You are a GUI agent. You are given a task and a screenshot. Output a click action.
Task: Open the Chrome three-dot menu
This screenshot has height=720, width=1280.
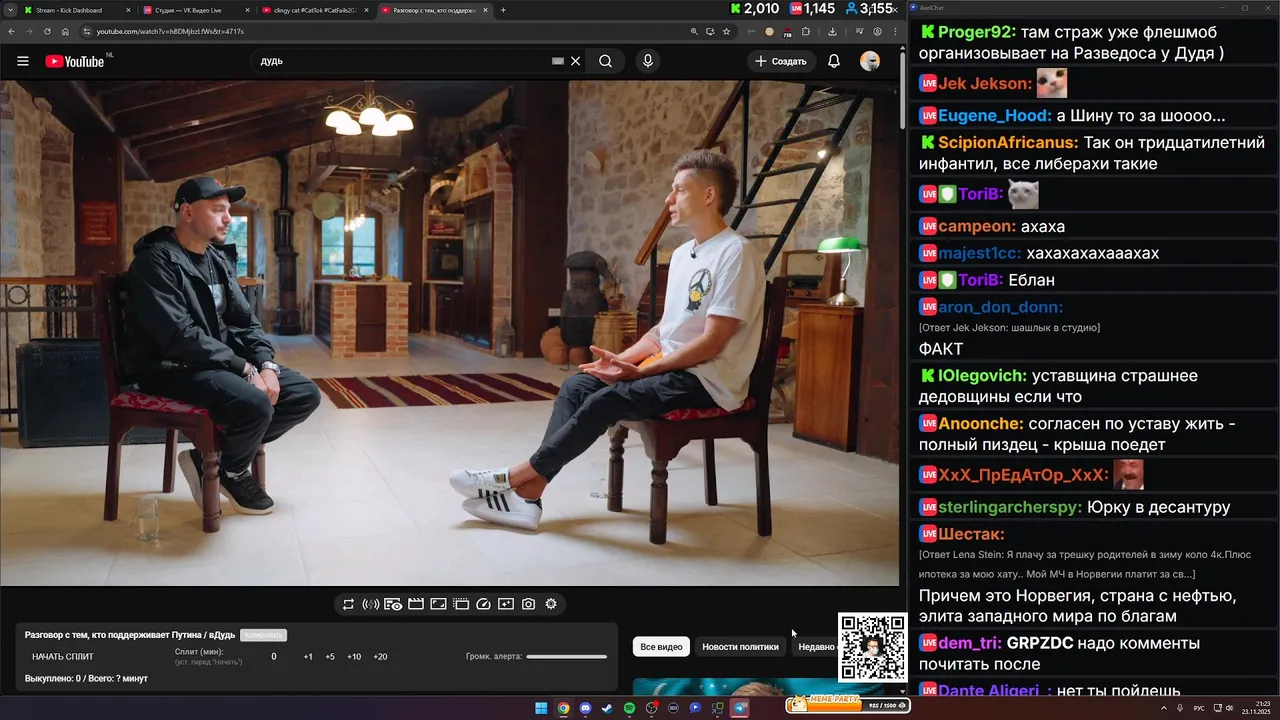pyautogui.click(x=896, y=31)
